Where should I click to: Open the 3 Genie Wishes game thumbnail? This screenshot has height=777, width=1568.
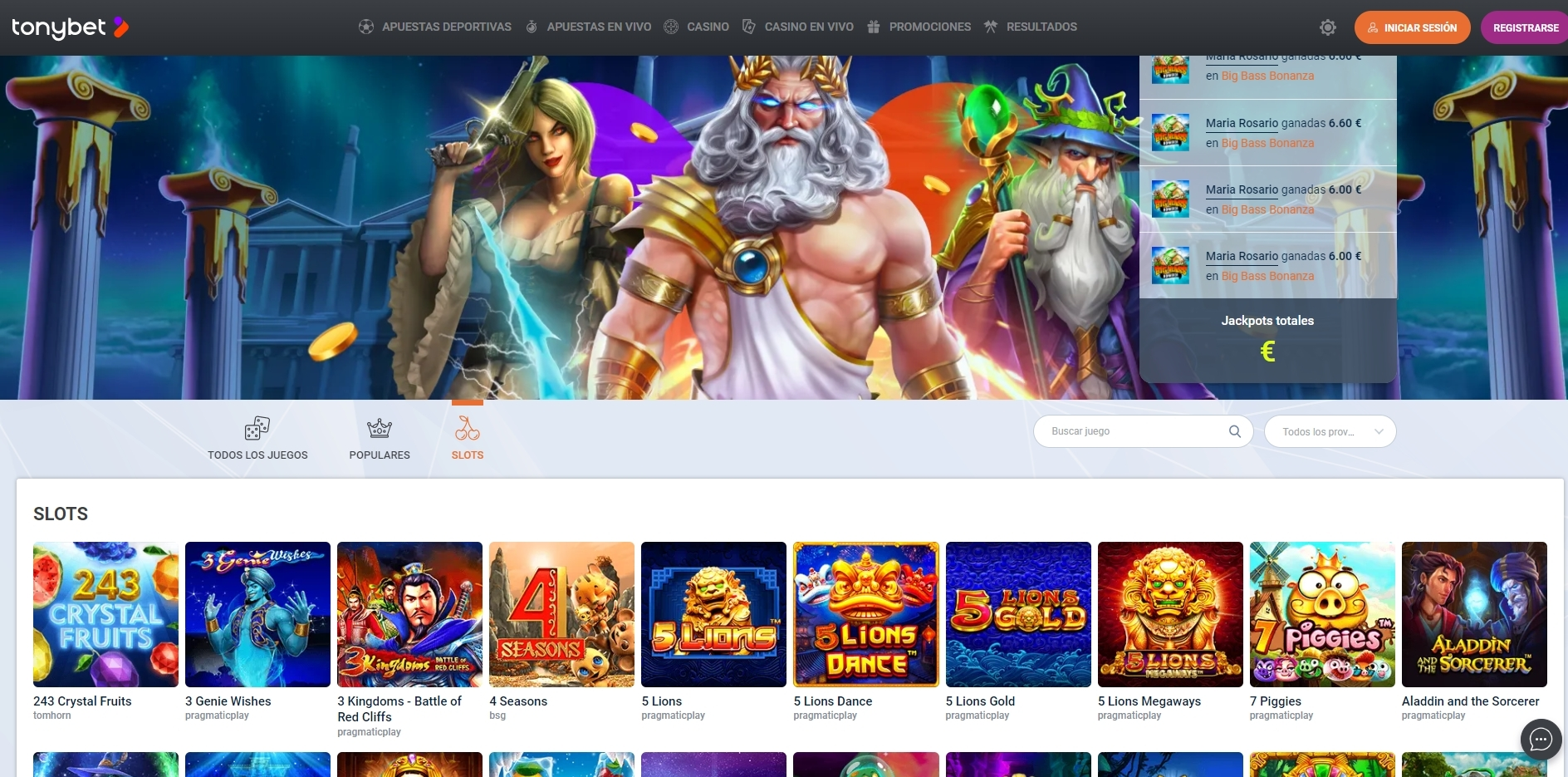(257, 614)
